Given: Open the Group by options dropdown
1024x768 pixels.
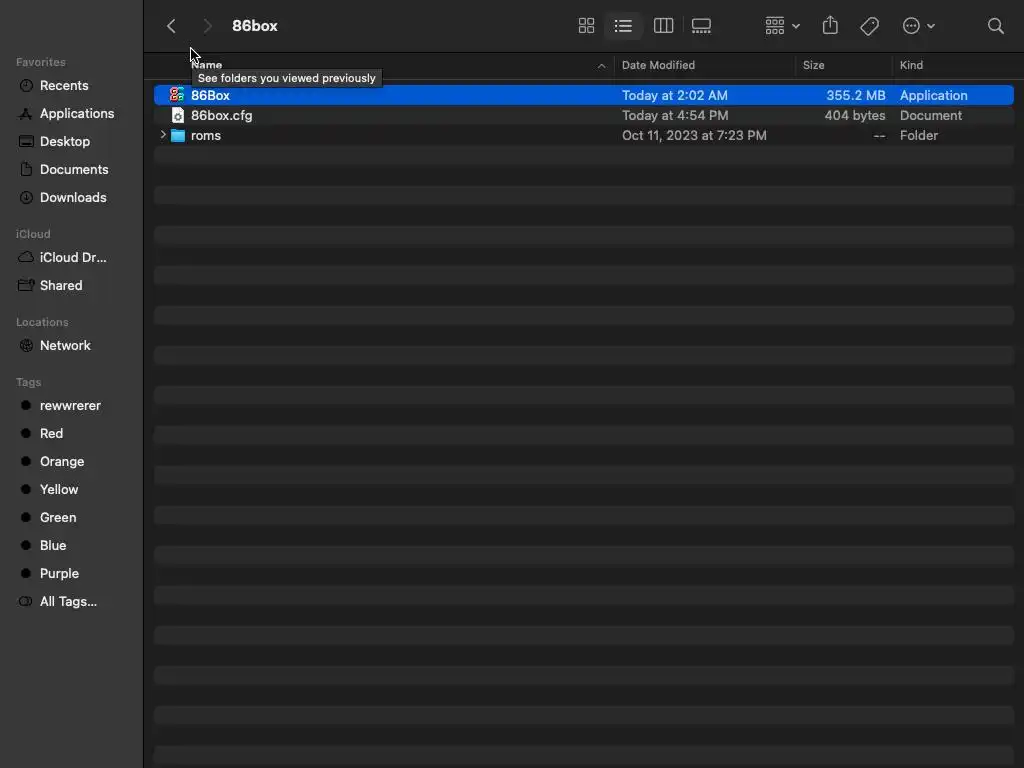Looking at the screenshot, I should [782, 26].
